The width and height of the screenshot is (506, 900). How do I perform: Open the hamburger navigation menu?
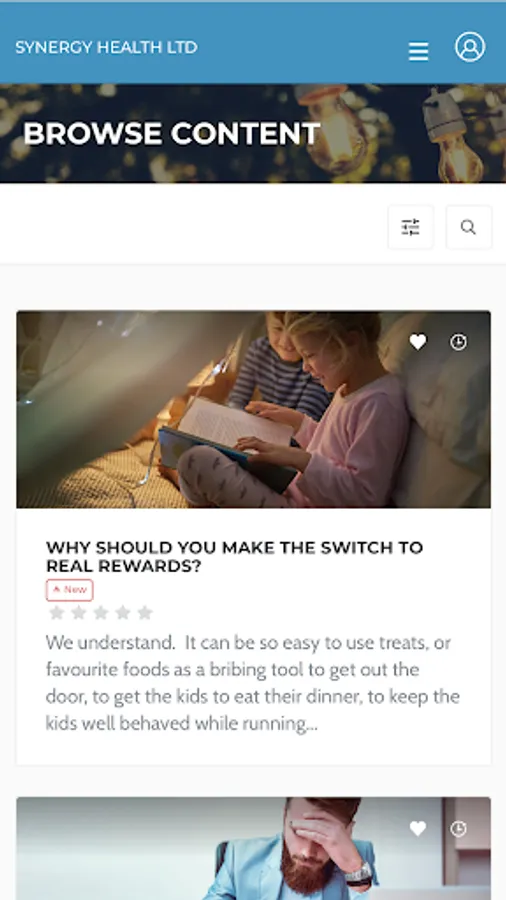coord(418,51)
